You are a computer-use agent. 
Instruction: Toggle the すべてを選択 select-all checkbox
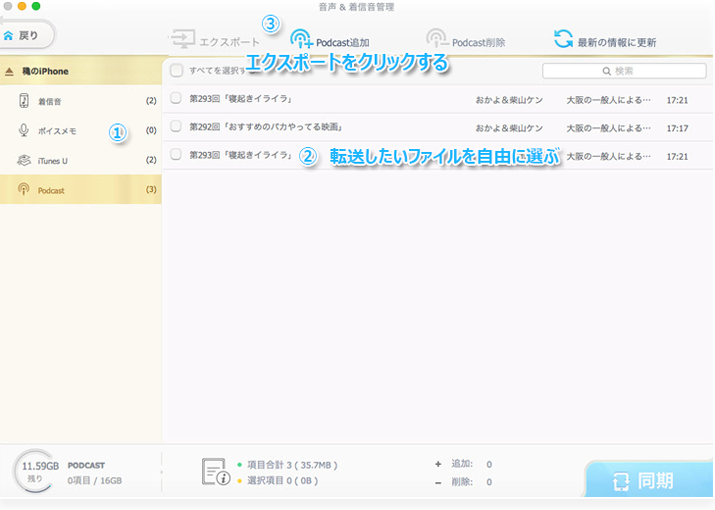pyautogui.click(x=176, y=71)
